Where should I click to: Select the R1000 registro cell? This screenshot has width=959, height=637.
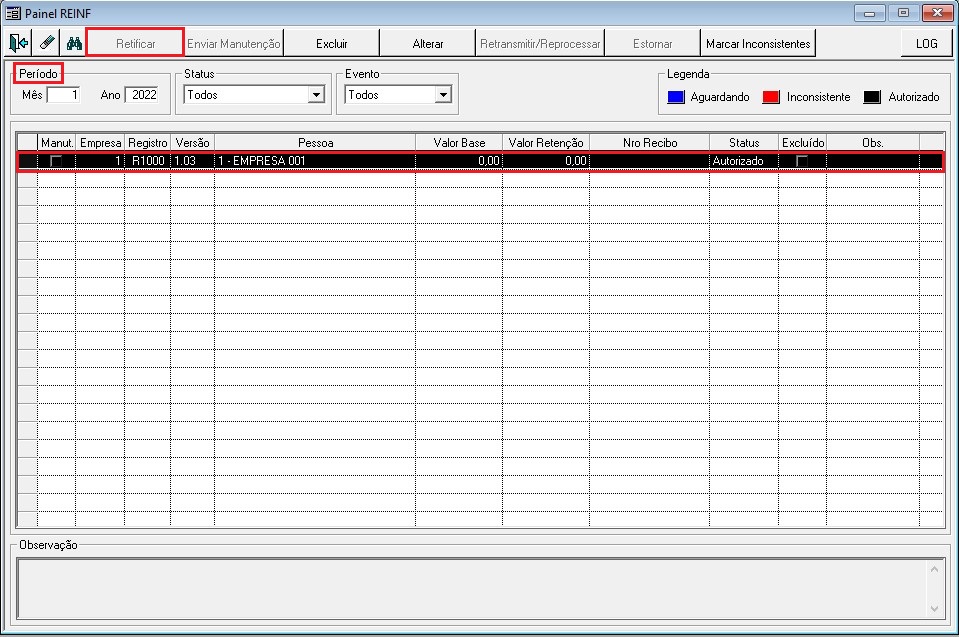click(x=147, y=161)
